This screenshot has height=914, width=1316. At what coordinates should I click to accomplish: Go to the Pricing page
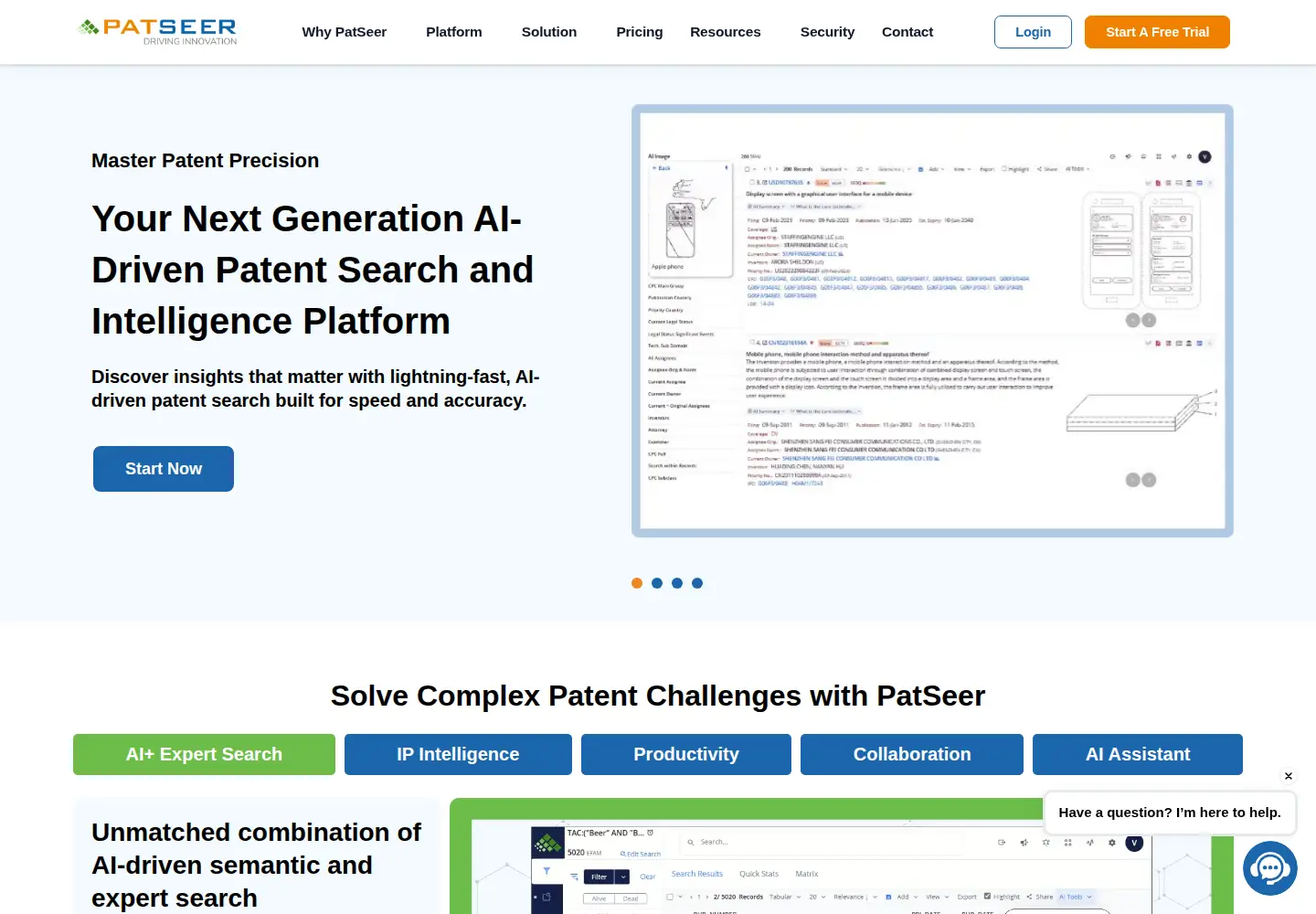640,32
